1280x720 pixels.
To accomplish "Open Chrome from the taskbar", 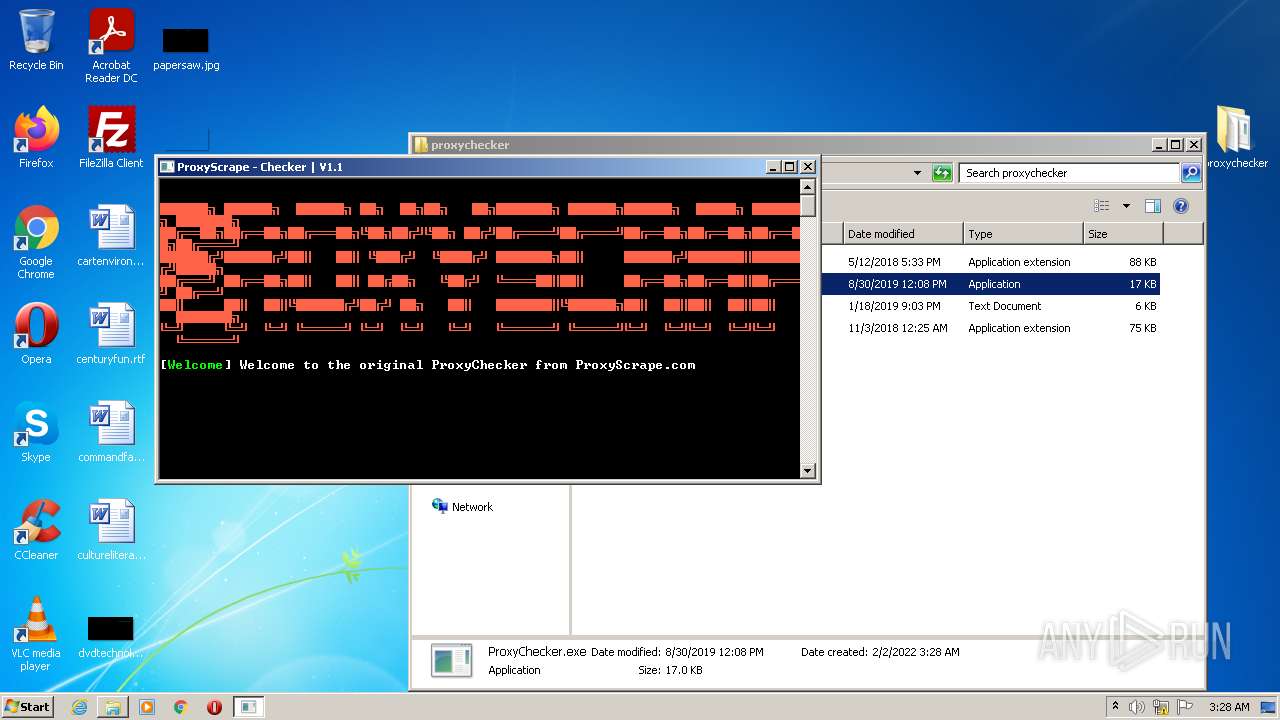I will (x=181, y=707).
